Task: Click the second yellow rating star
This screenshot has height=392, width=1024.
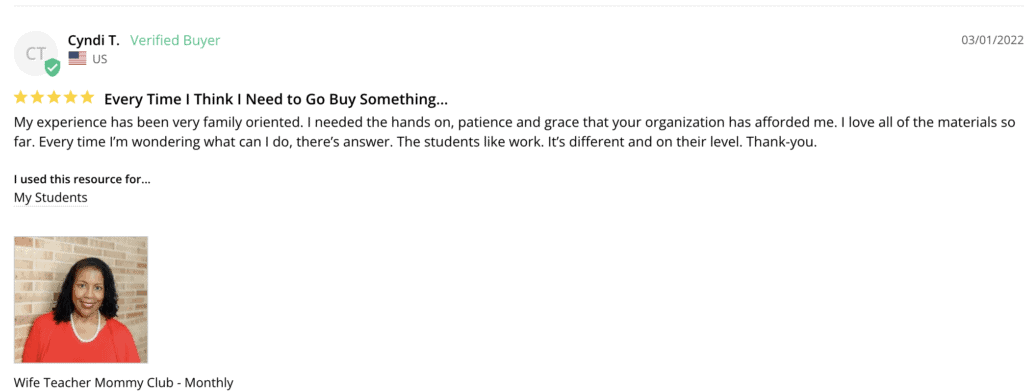Action: click(37, 98)
